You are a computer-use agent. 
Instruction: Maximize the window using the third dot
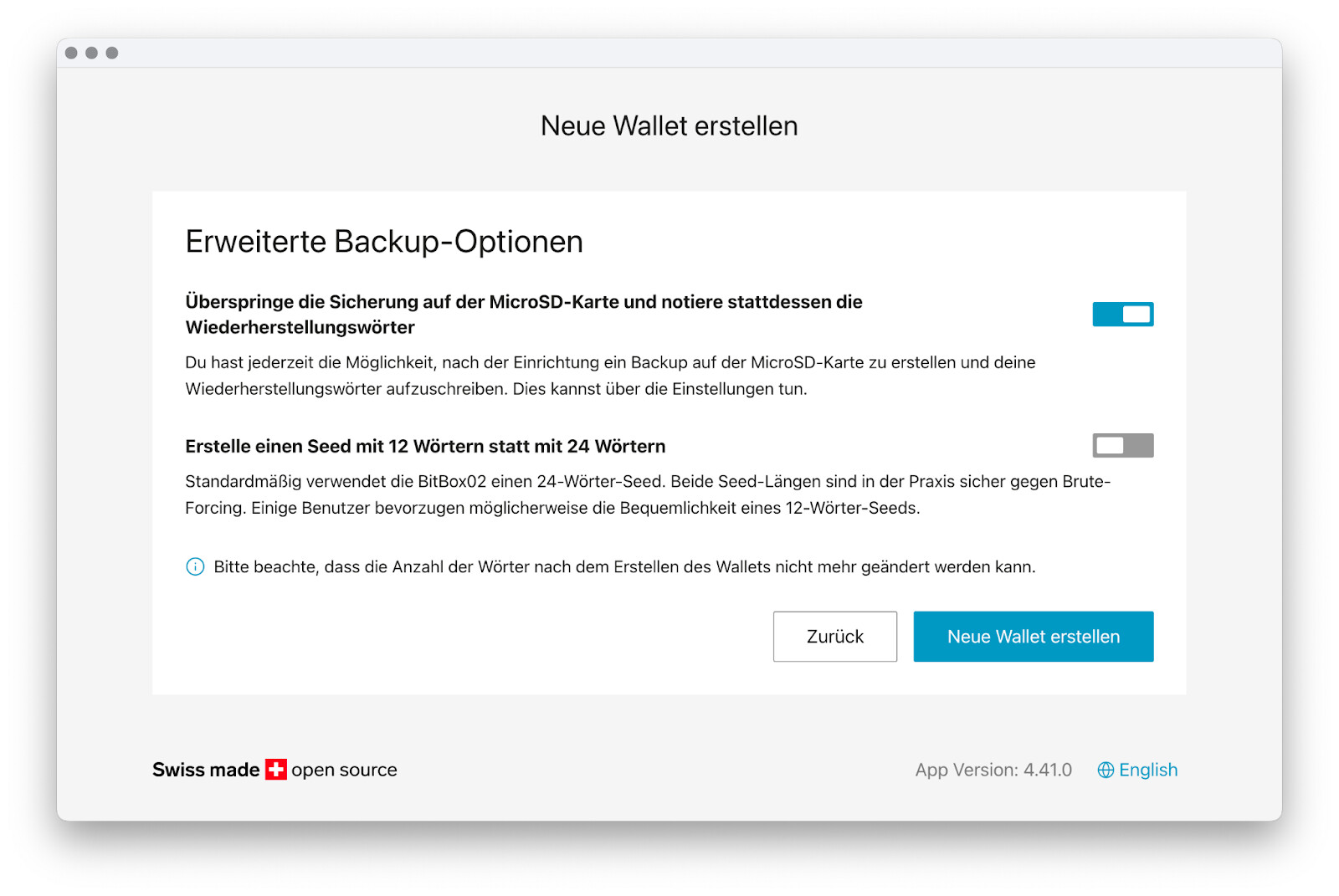click(x=112, y=53)
